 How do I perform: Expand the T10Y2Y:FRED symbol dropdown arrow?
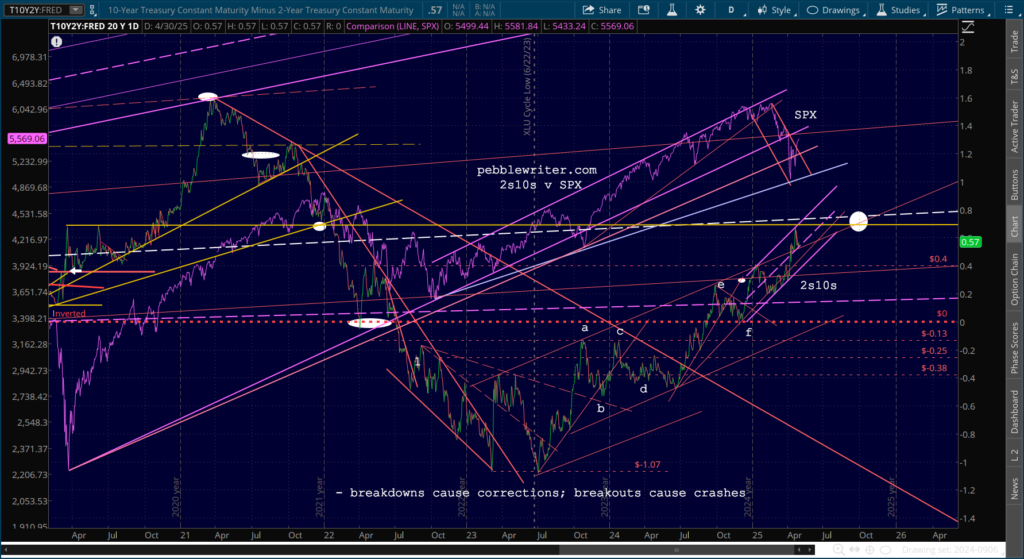(76, 10)
